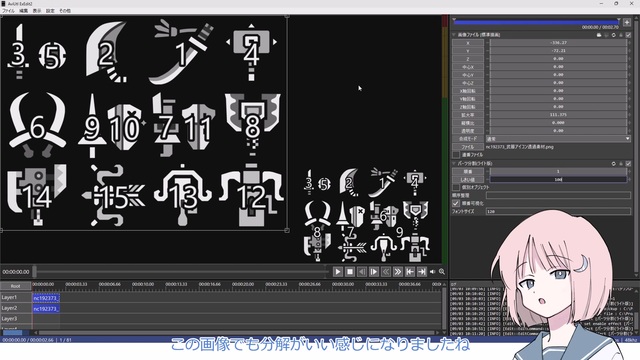Collapse the 画像ファイル section
This screenshot has height=360, width=640.
(x=454, y=35)
